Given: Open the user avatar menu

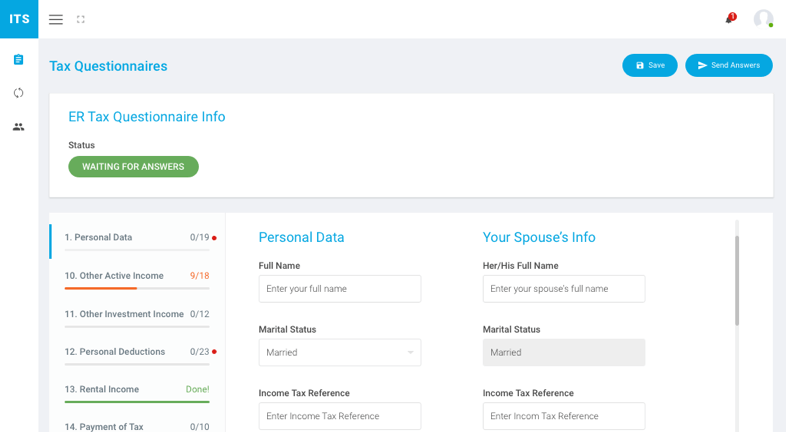Looking at the screenshot, I should 763,19.
